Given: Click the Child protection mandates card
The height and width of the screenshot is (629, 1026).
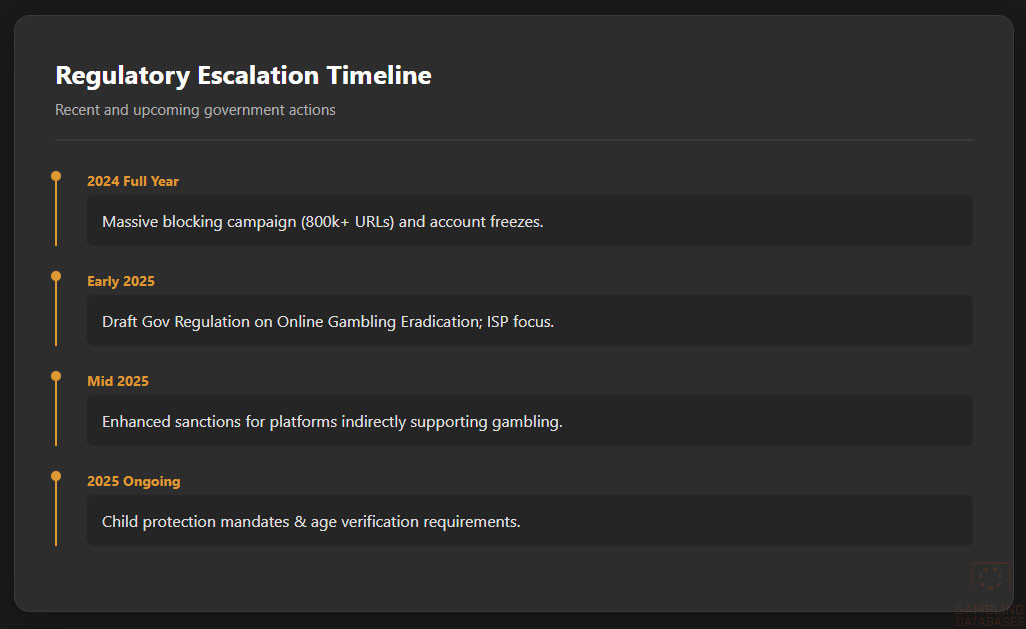Looking at the screenshot, I should (x=529, y=521).
